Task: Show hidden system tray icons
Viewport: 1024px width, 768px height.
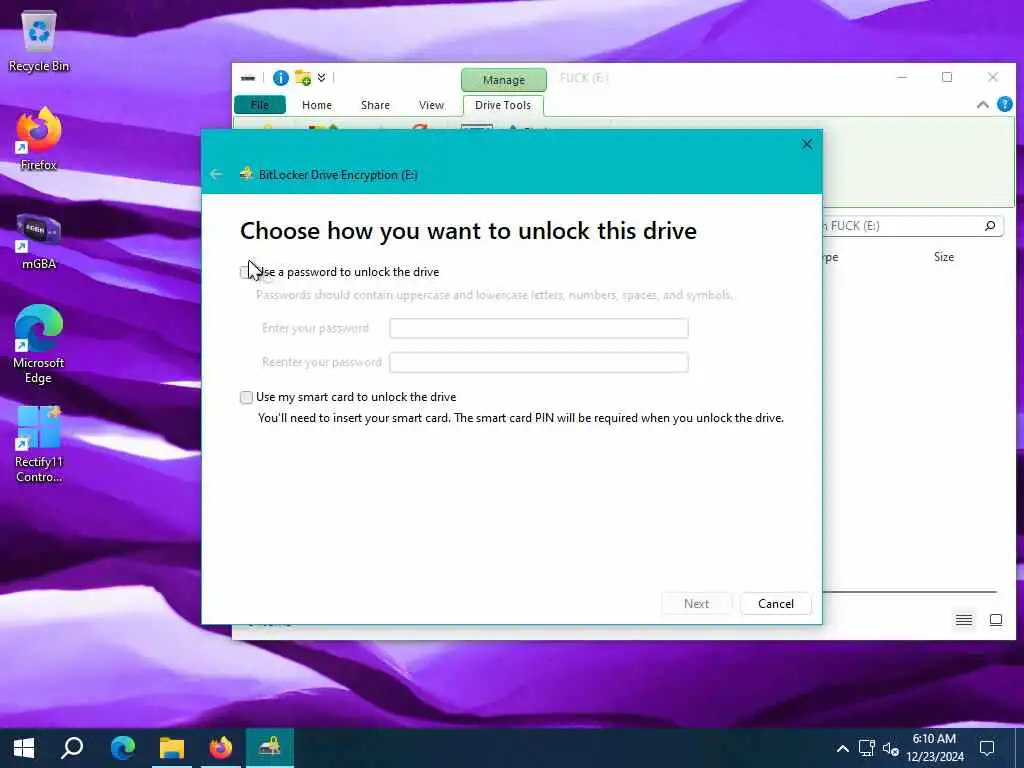Action: pyautogui.click(x=842, y=748)
